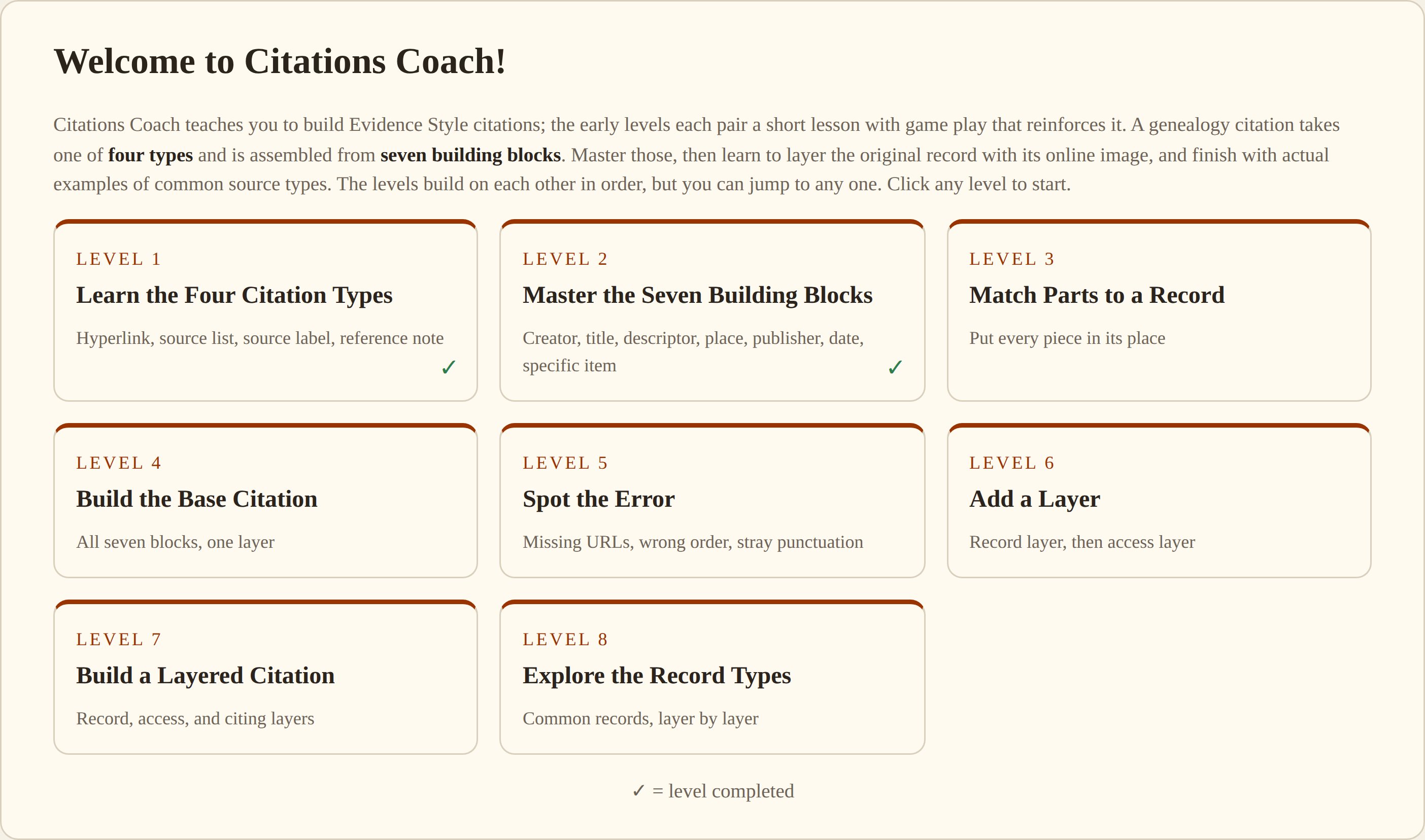Click 'Record, access, and citing layers' text
This screenshot has height=840, width=1425.
click(x=195, y=719)
